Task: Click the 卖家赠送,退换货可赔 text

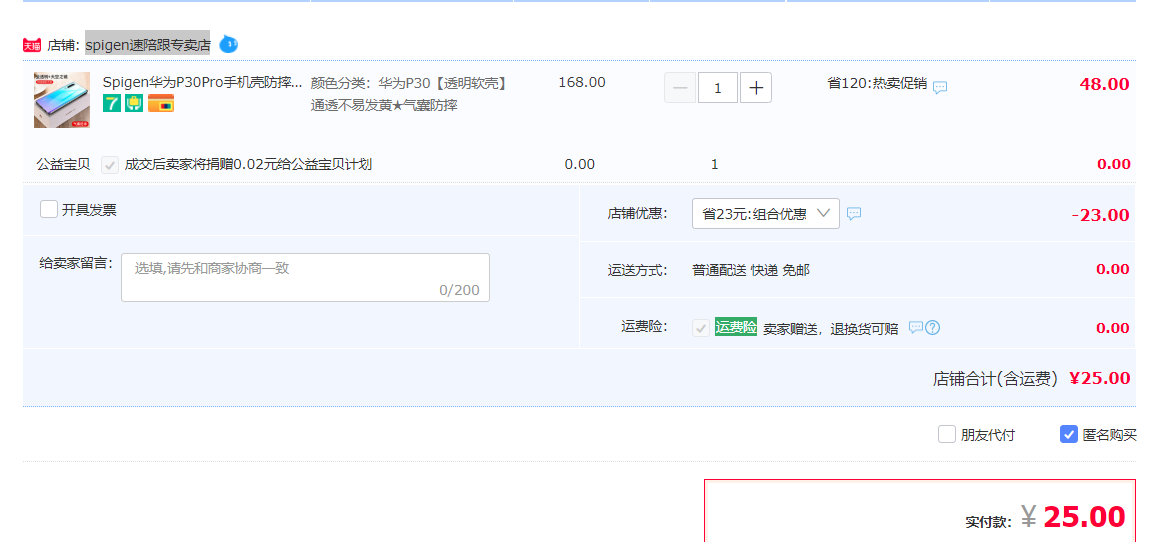Action: pos(830,329)
